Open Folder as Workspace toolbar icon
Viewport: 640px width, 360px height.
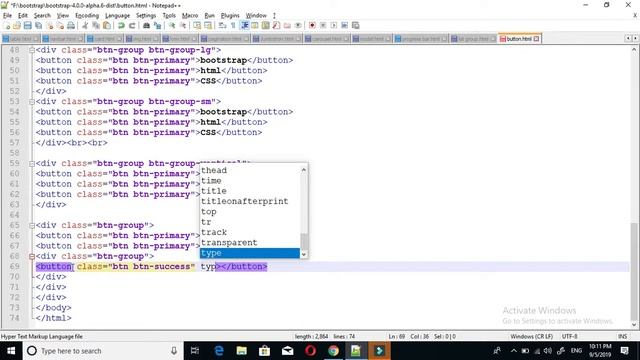287,25
